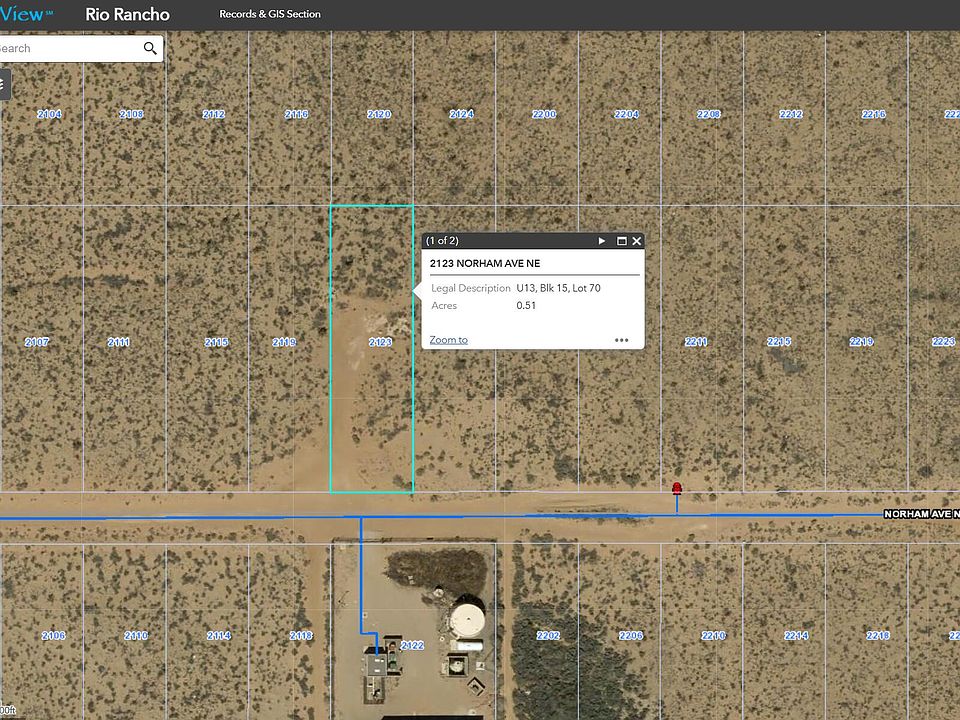Click the NORHAM AVE NE street label
Screen dimensions: 960x720
921,514
